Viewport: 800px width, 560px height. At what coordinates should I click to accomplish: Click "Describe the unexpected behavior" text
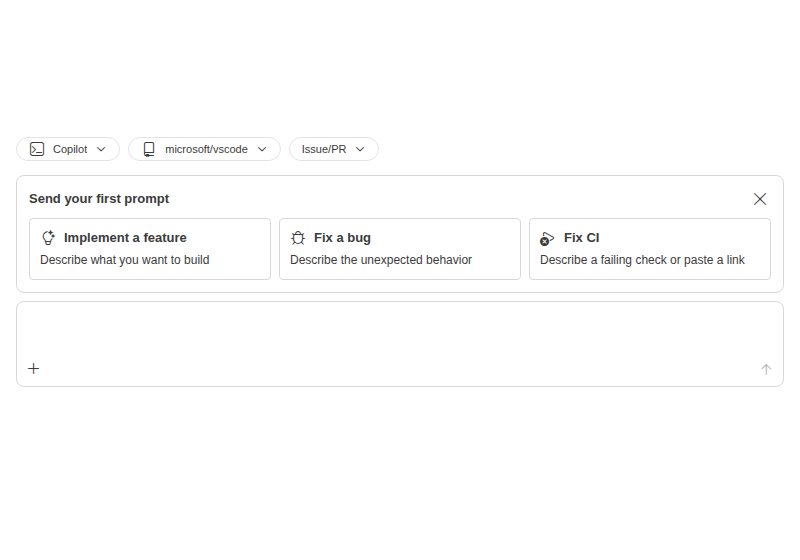coord(381,260)
